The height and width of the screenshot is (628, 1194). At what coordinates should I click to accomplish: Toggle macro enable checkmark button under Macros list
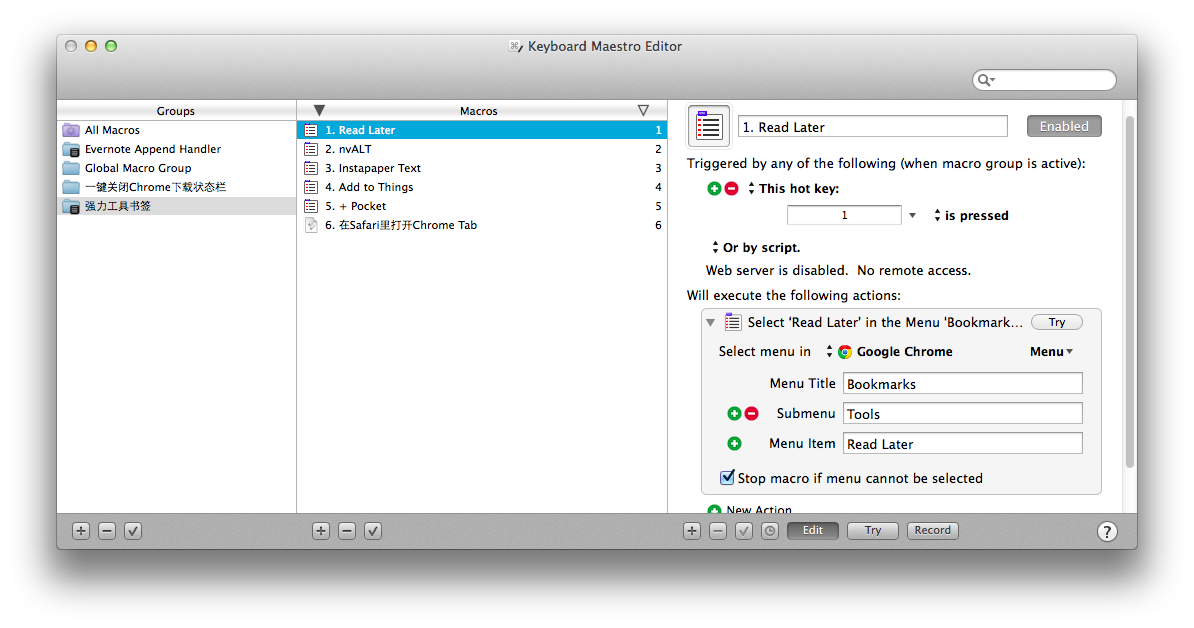[373, 531]
